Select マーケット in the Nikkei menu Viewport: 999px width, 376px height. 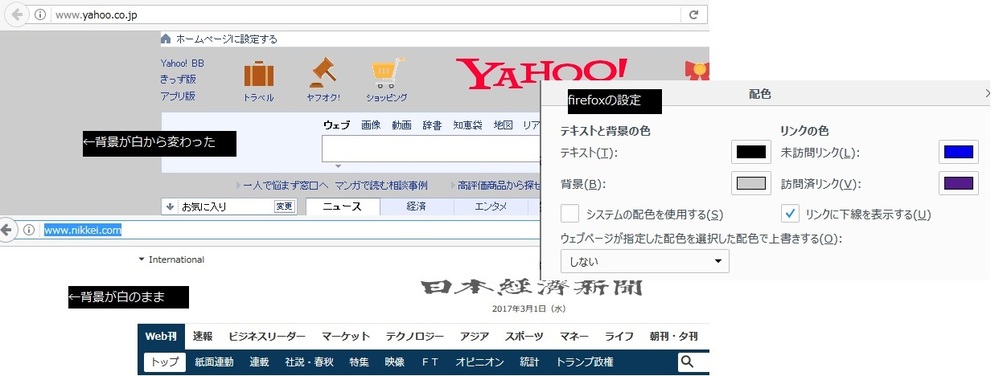pos(345,336)
